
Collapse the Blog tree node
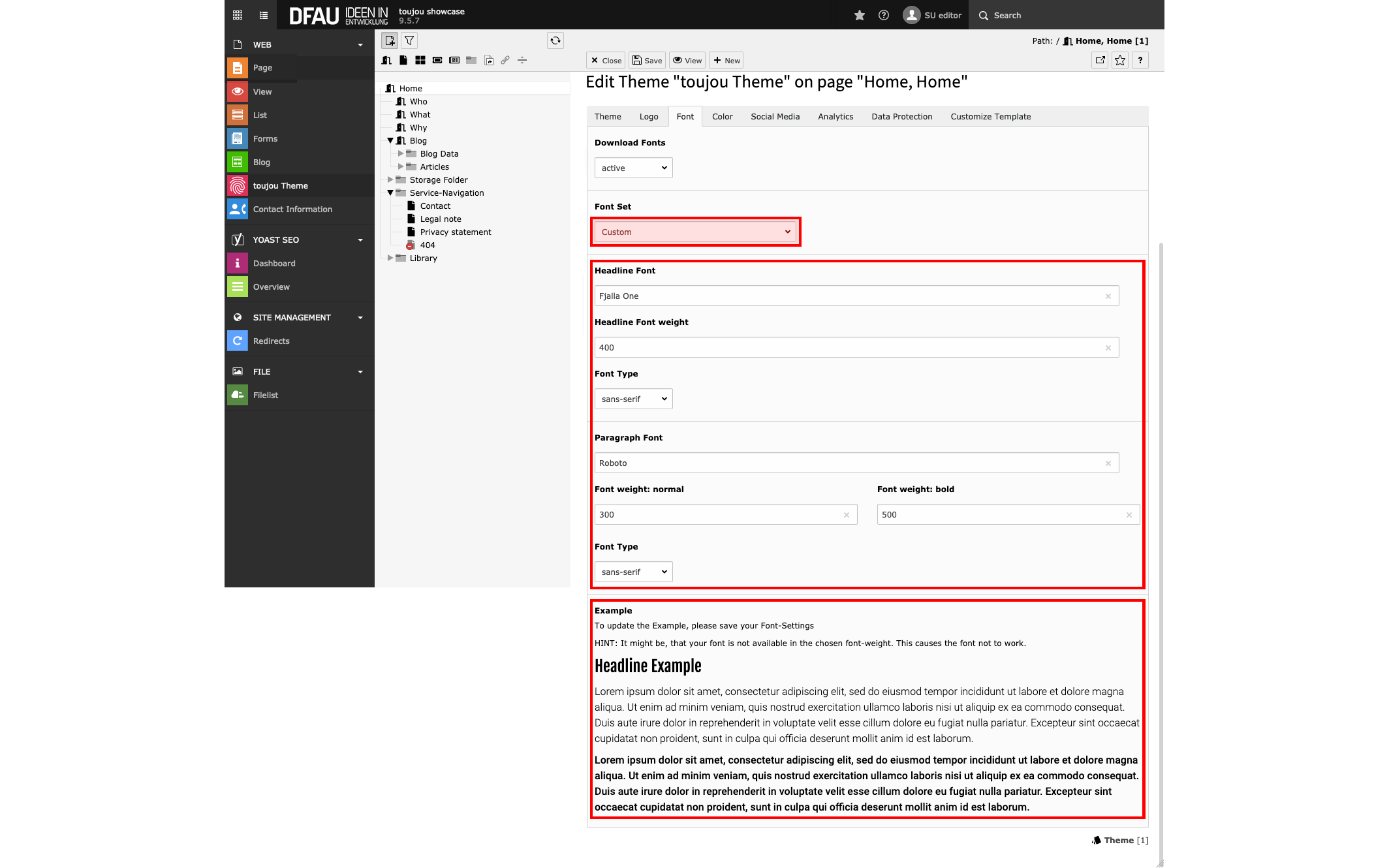(x=390, y=140)
